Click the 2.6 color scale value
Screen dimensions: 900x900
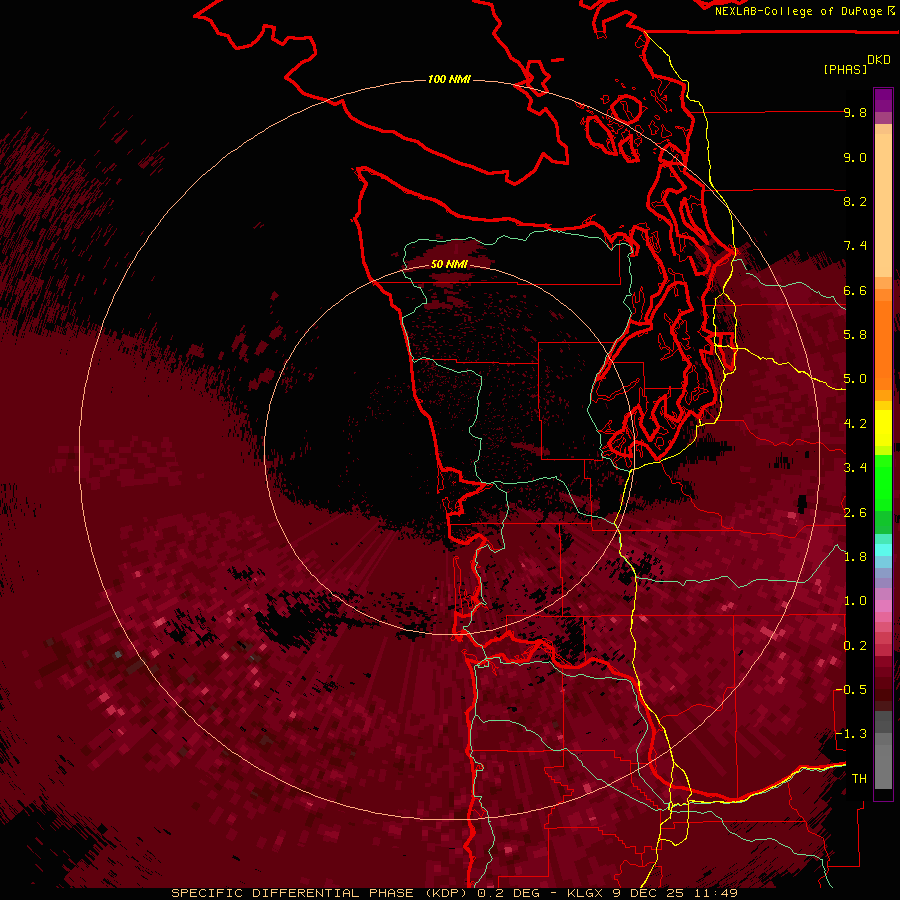[855, 513]
